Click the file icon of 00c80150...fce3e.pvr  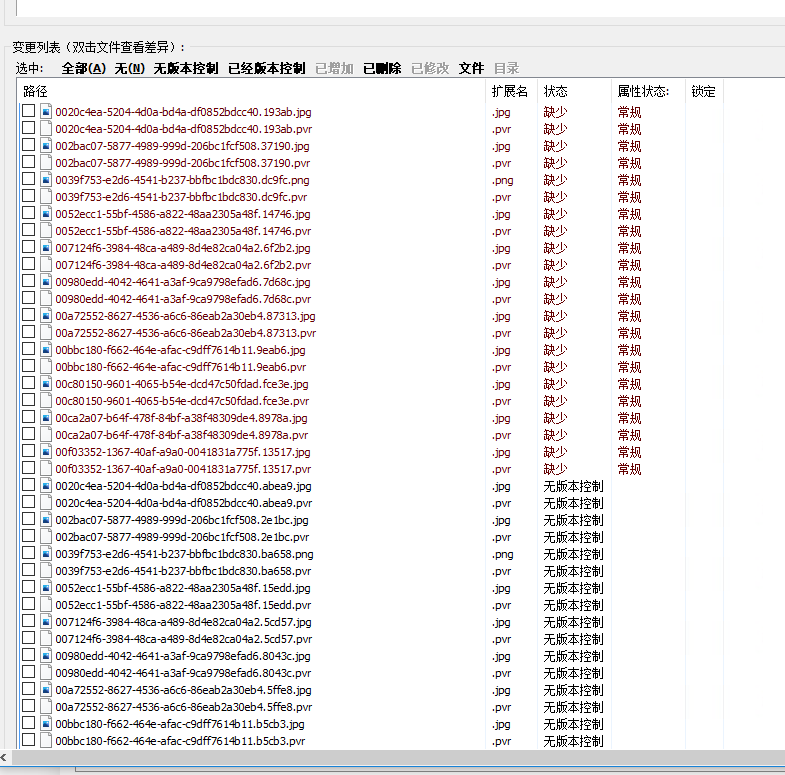[x=46, y=401]
